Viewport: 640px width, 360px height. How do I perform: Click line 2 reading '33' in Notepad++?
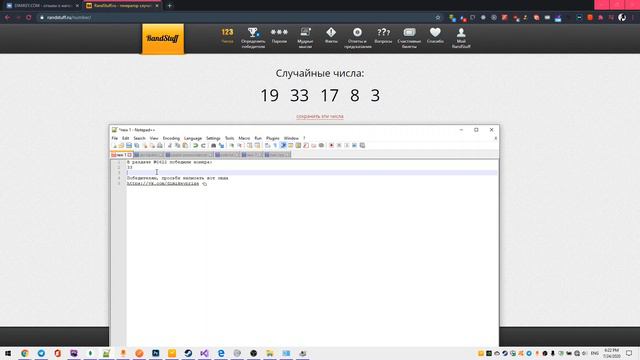tap(129, 168)
